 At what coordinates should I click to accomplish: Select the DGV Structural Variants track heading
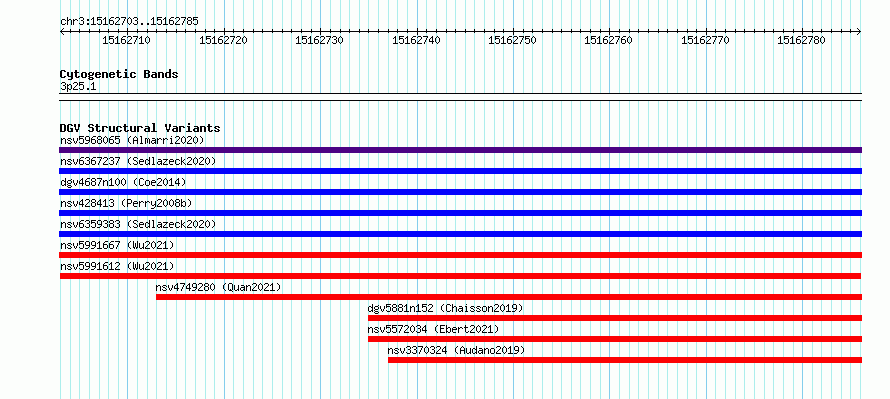(x=140, y=128)
